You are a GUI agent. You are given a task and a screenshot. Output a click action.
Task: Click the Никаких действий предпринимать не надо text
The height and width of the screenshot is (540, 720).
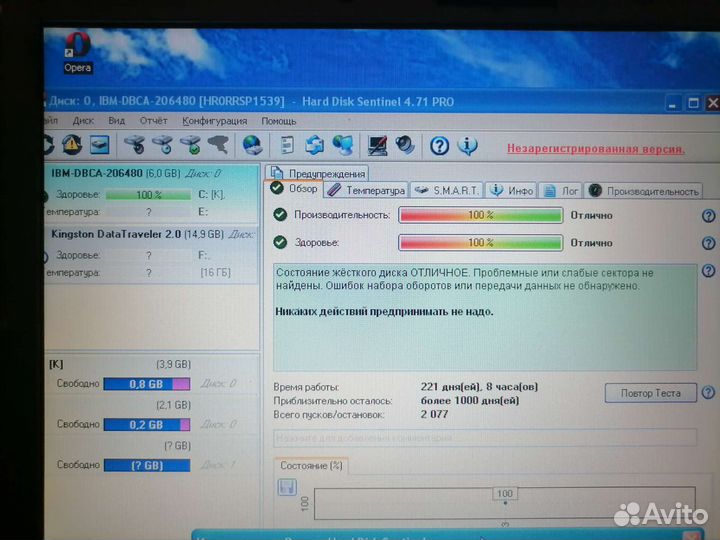pyautogui.click(x=384, y=312)
